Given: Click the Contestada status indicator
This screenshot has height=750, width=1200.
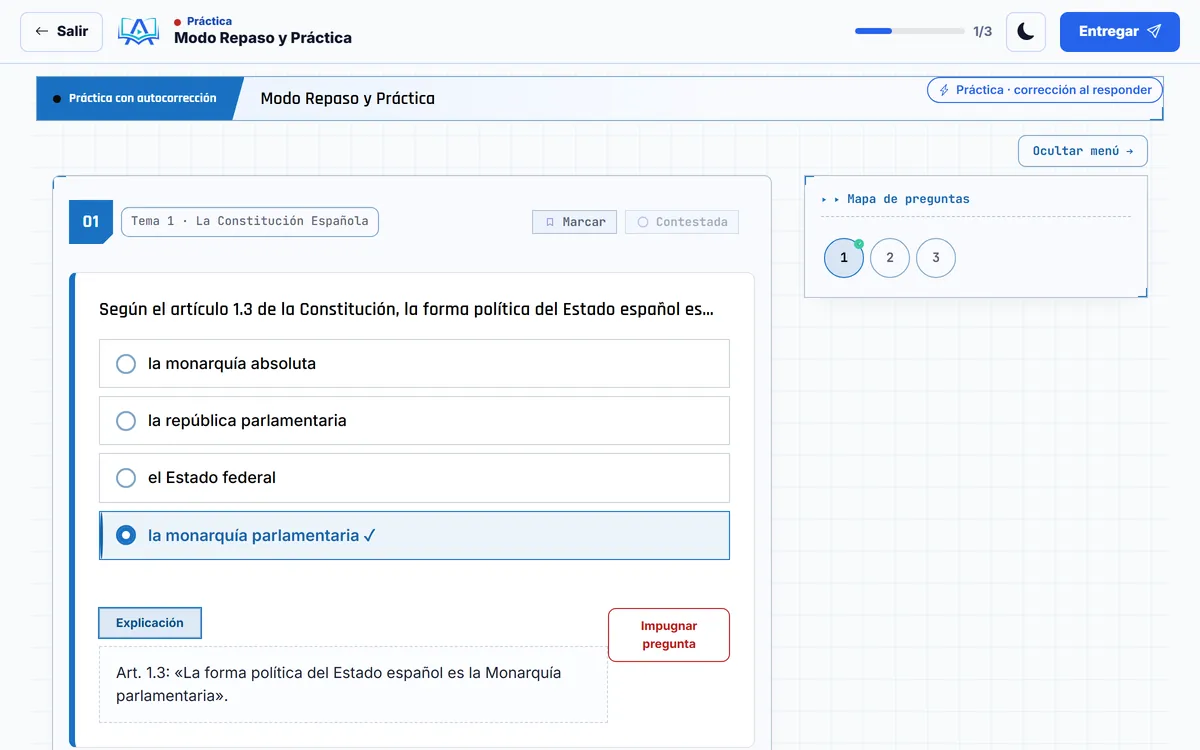Looking at the screenshot, I should (x=682, y=222).
